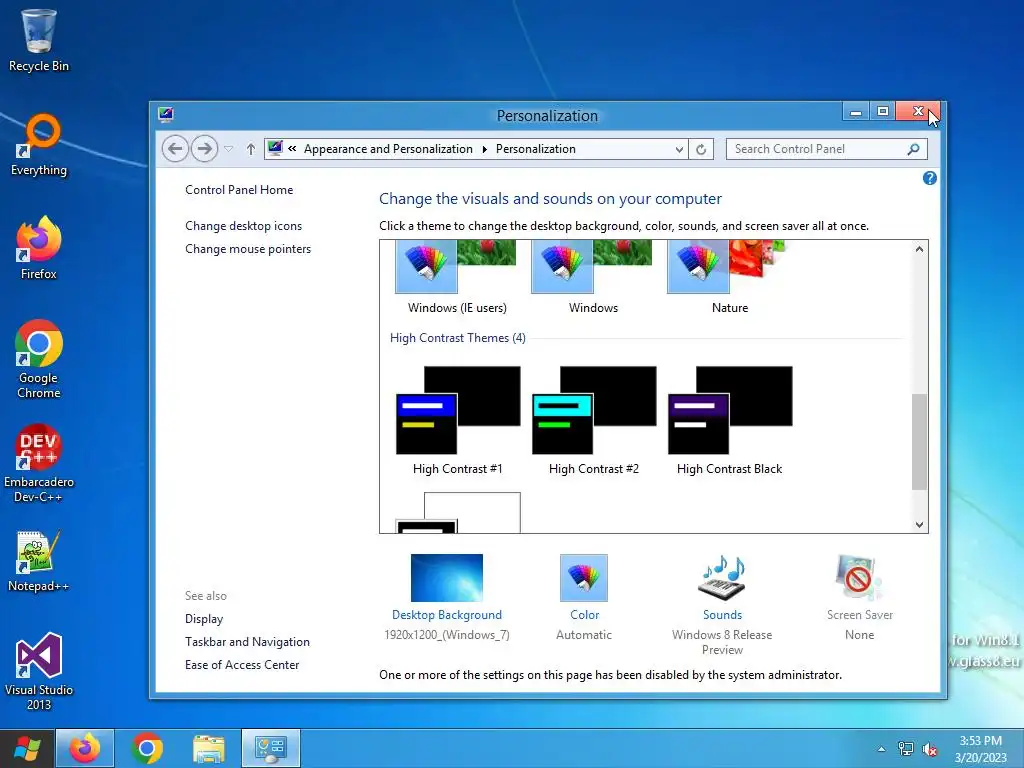Open the recent locations dropdown arrow
This screenshot has height=768, width=1024.
(229, 149)
